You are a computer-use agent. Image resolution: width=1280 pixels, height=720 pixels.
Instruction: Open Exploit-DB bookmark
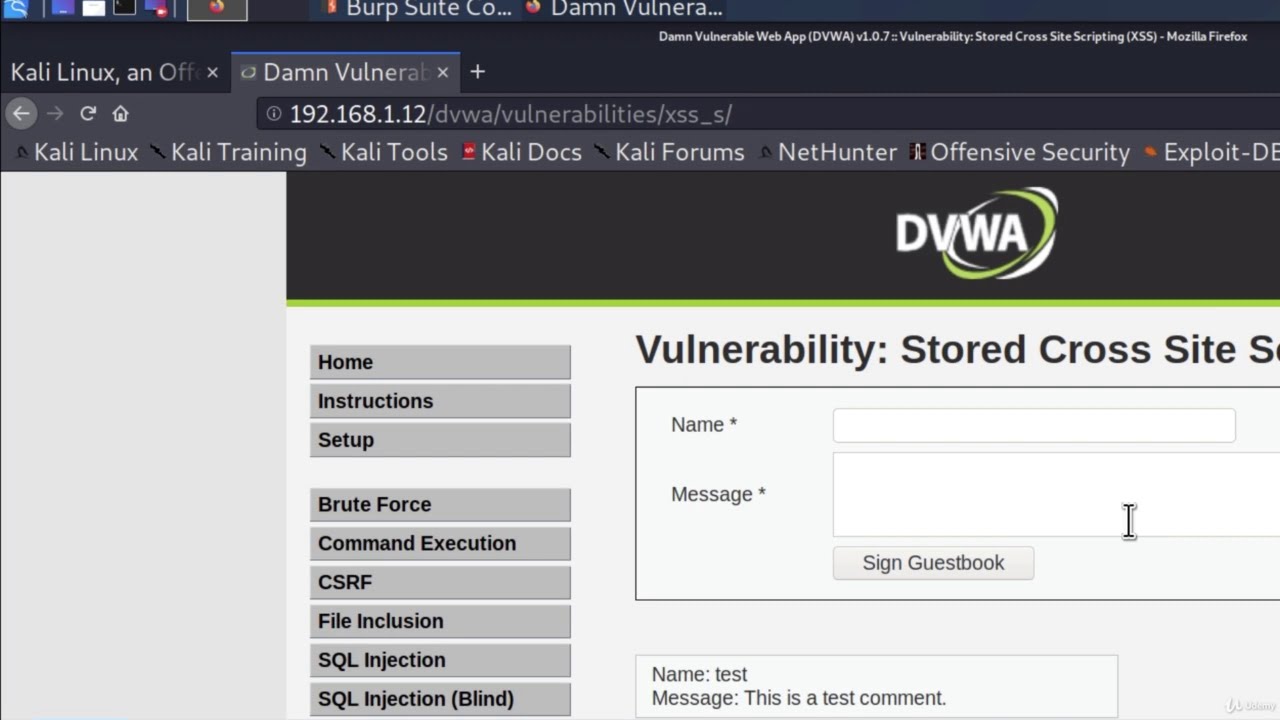coord(1211,152)
